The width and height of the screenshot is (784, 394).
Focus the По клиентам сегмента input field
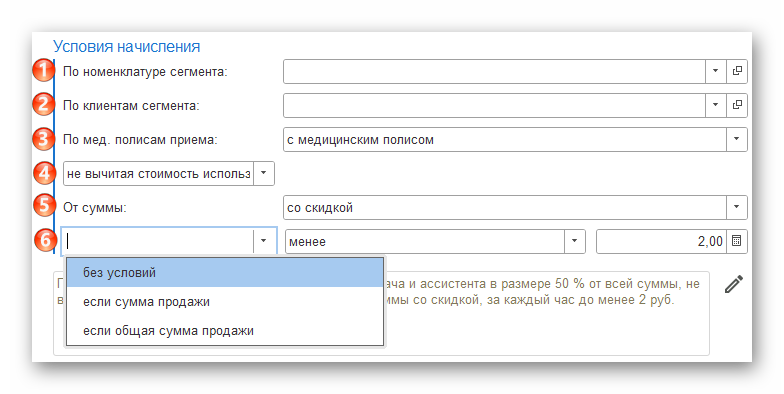pos(494,106)
